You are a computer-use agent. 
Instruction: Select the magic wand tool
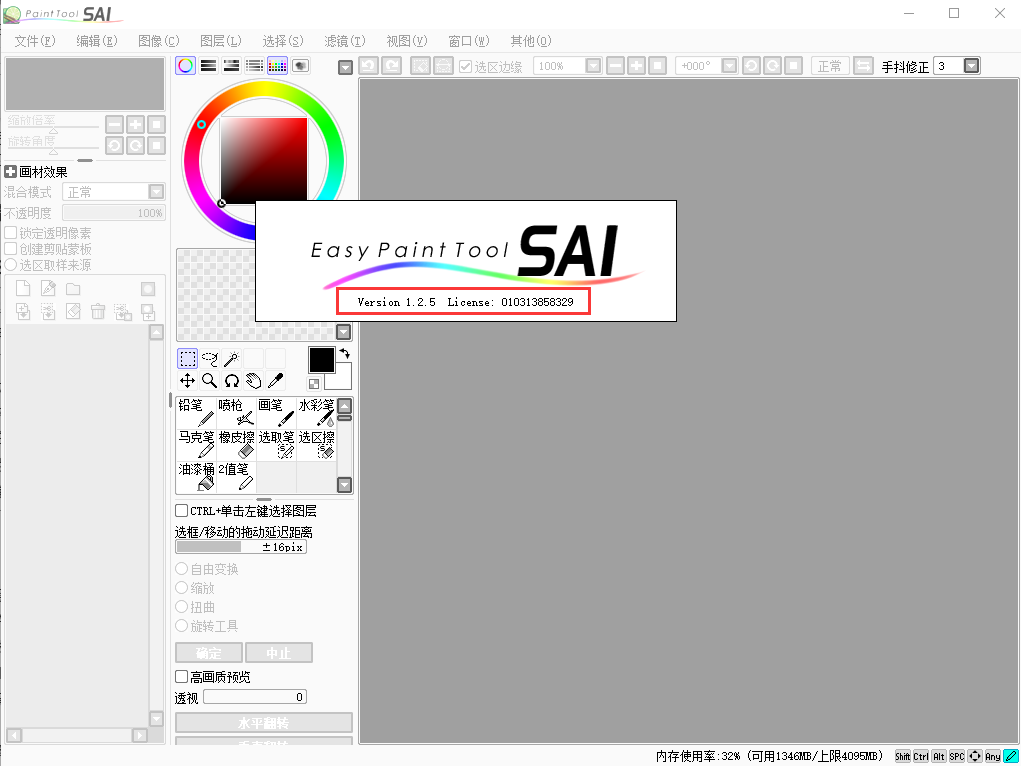[232, 358]
